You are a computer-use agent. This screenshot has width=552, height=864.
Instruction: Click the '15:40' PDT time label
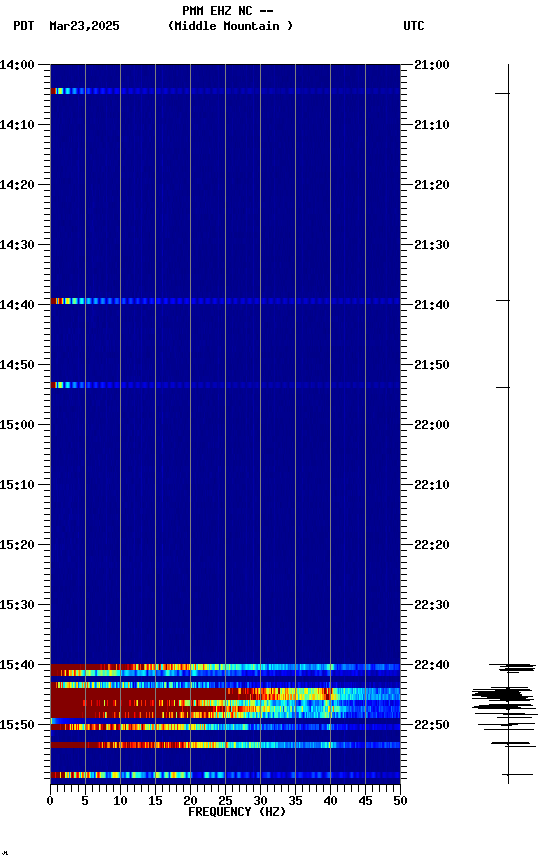(17, 665)
